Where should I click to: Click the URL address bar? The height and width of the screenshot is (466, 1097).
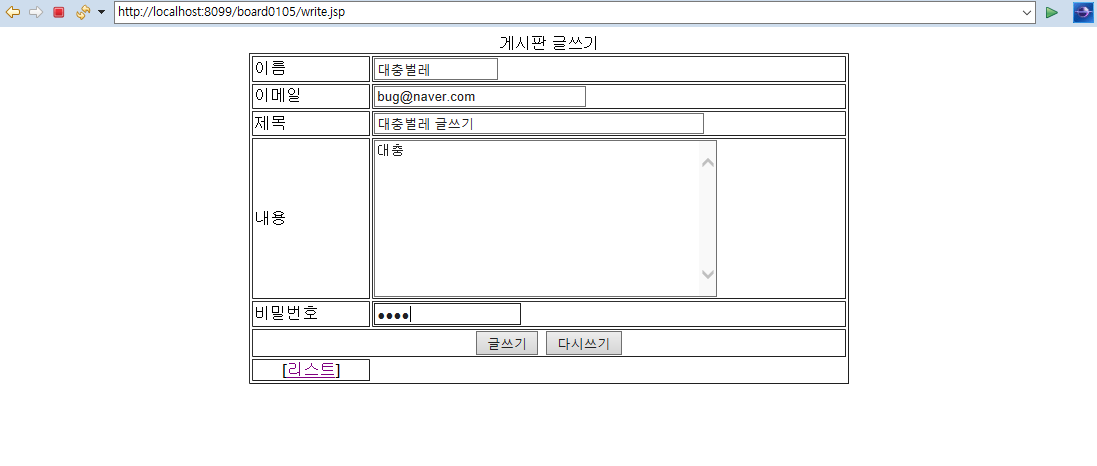(576, 12)
